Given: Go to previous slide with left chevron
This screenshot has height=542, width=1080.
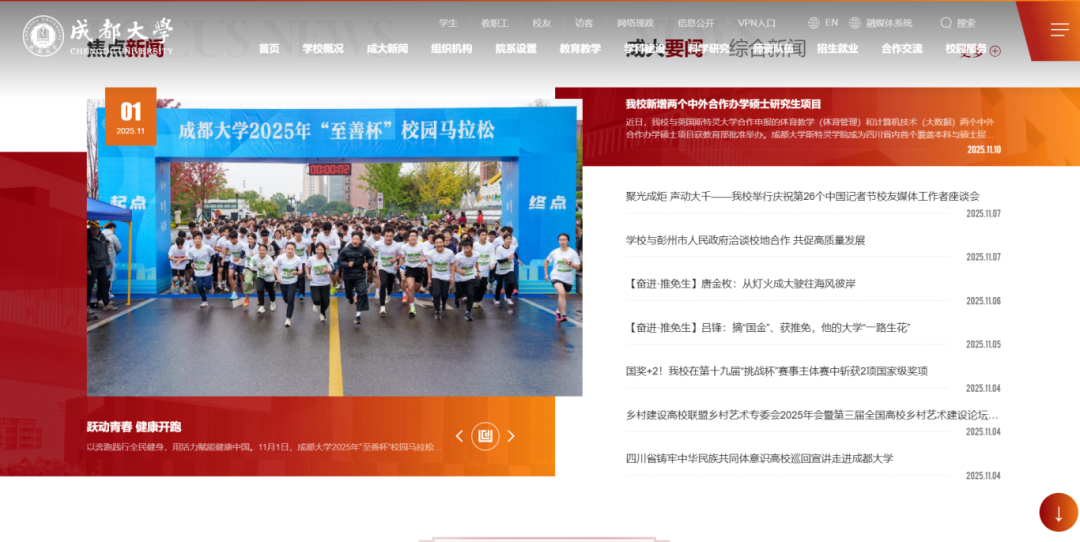Looking at the screenshot, I should (x=459, y=436).
